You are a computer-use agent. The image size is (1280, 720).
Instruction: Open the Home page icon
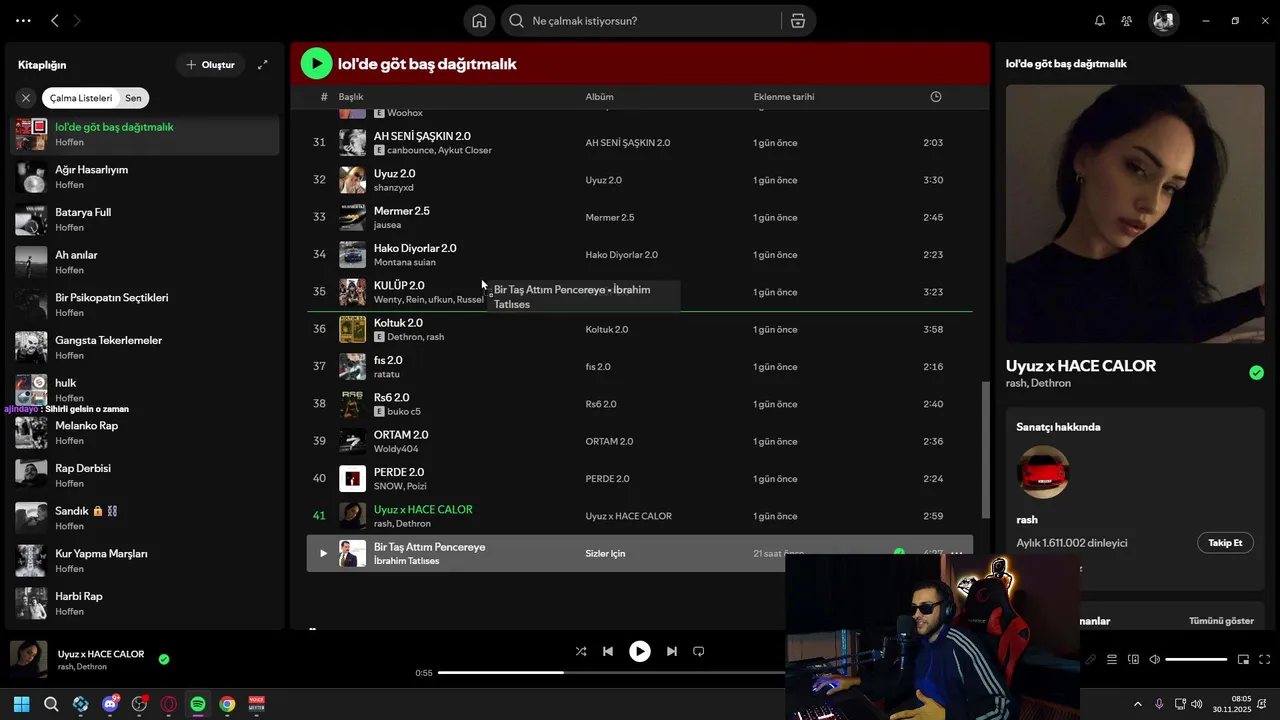479,20
